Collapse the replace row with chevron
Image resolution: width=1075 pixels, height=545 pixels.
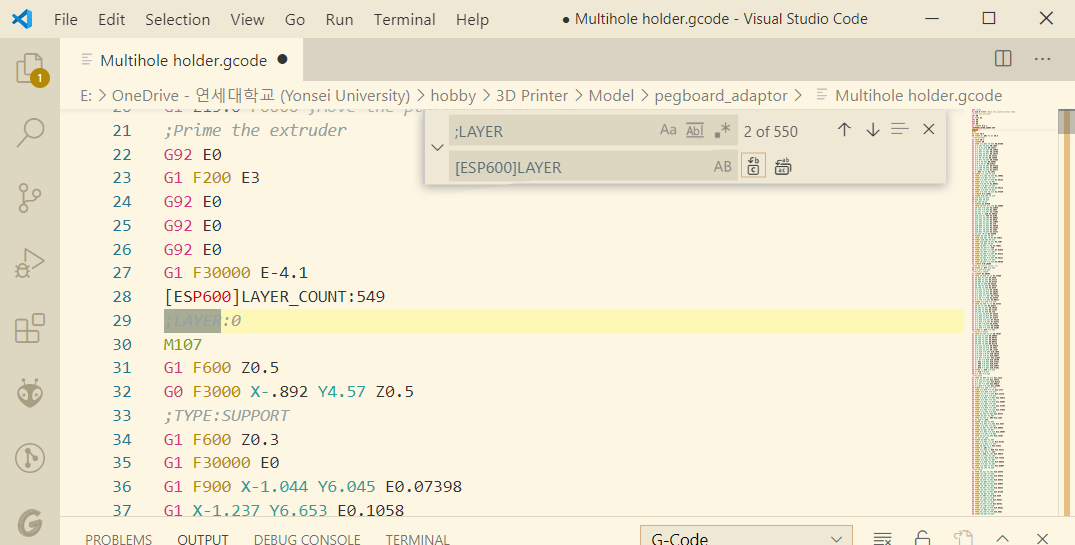pyautogui.click(x=437, y=147)
